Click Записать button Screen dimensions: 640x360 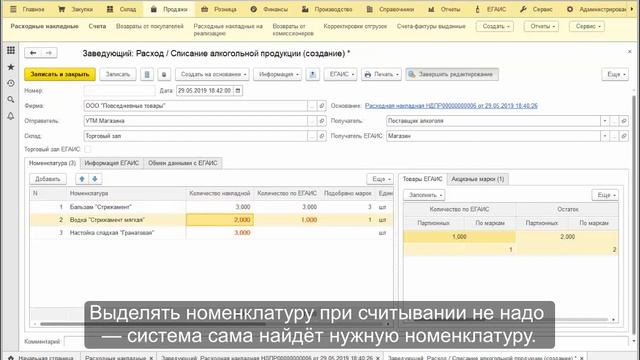point(118,74)
